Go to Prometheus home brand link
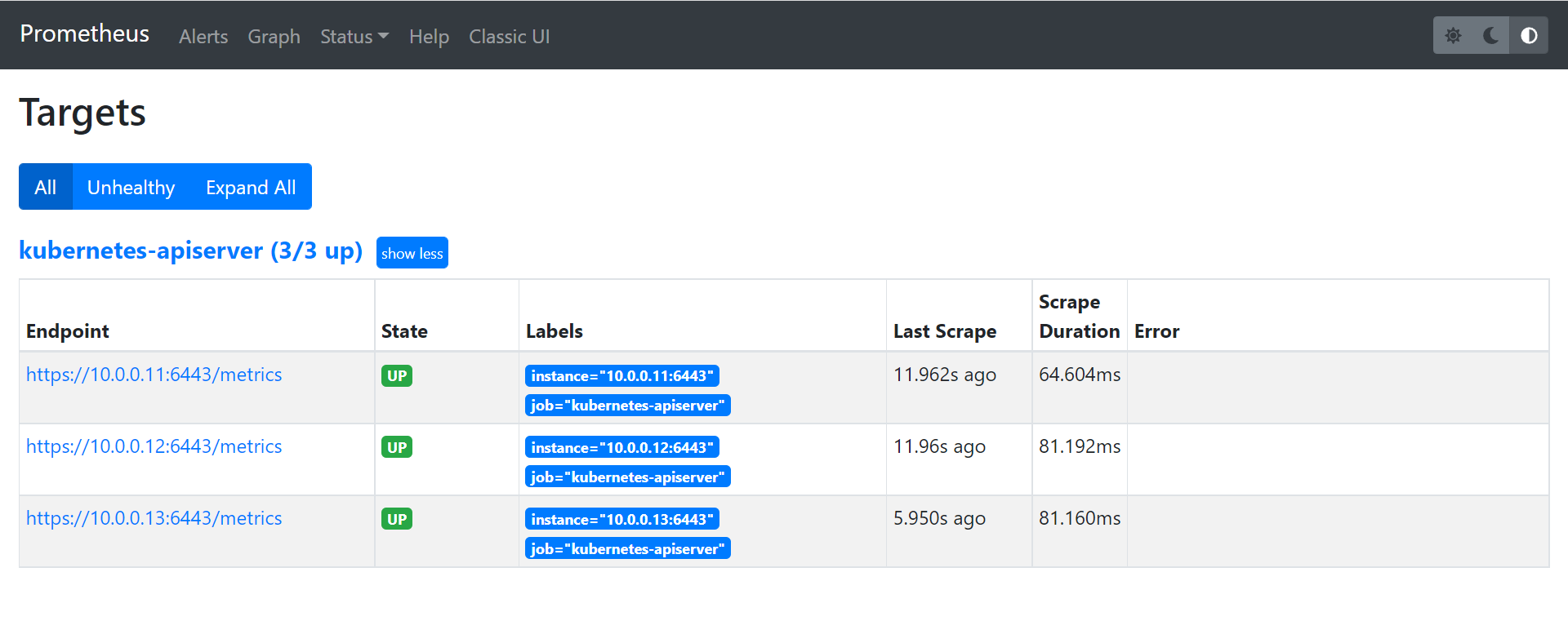The height and width of the screenshot is (621, 1568). tap(85, 33)
